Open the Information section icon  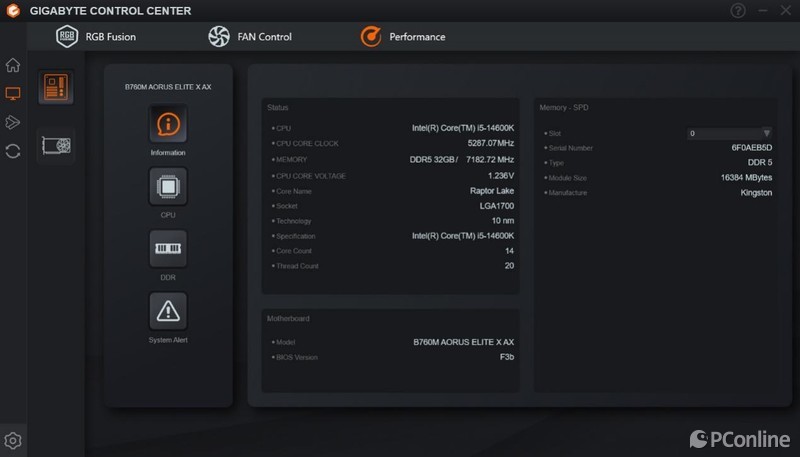(168, 124)
